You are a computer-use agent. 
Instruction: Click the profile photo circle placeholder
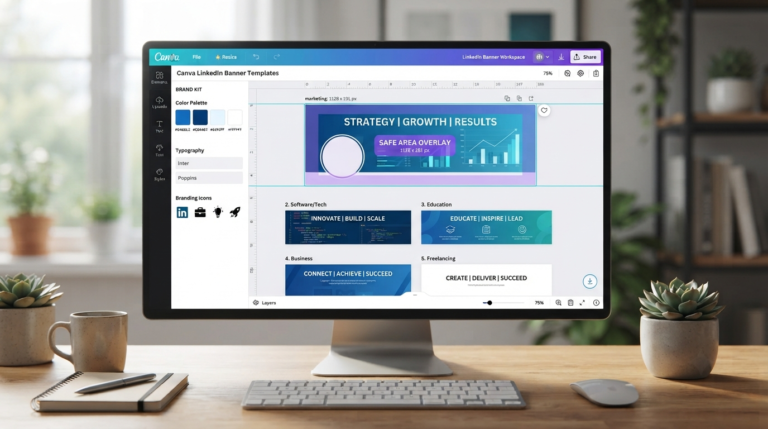[x=342, y=156]
